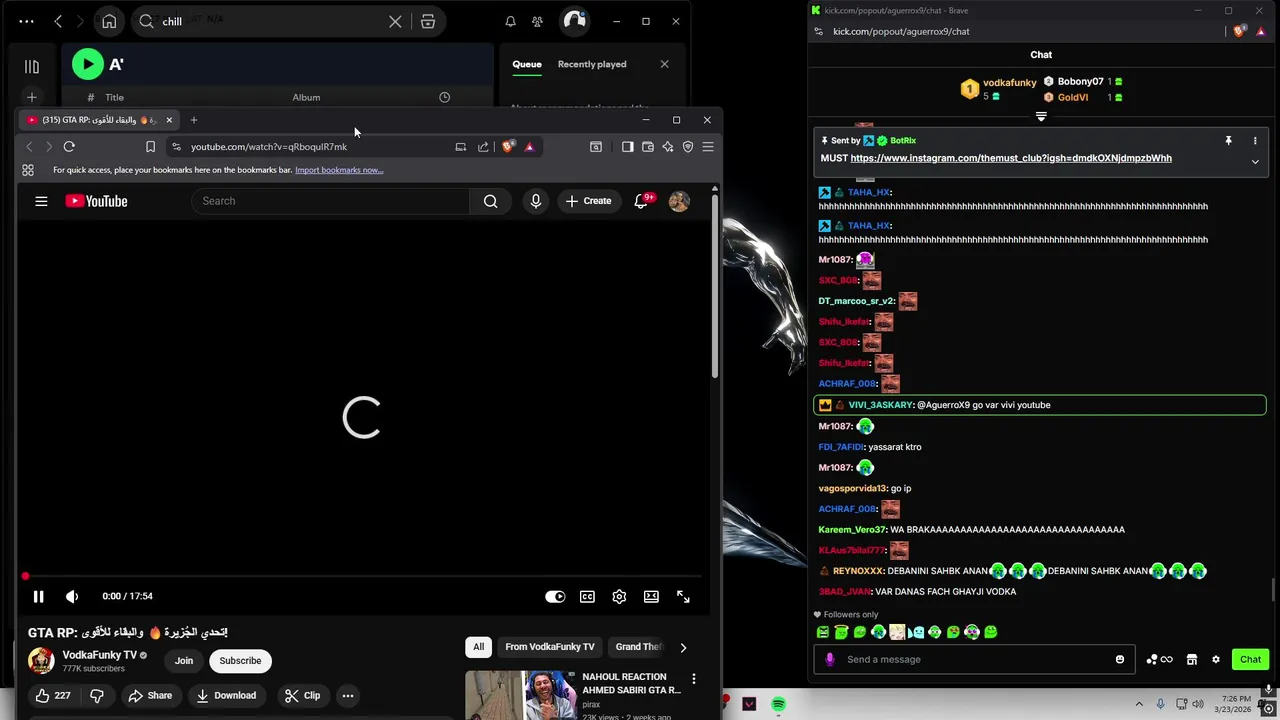The width and height of the screenshot is (1280, 720).
Task: Show next filter chips with arrow
Action: click(683, 647)
